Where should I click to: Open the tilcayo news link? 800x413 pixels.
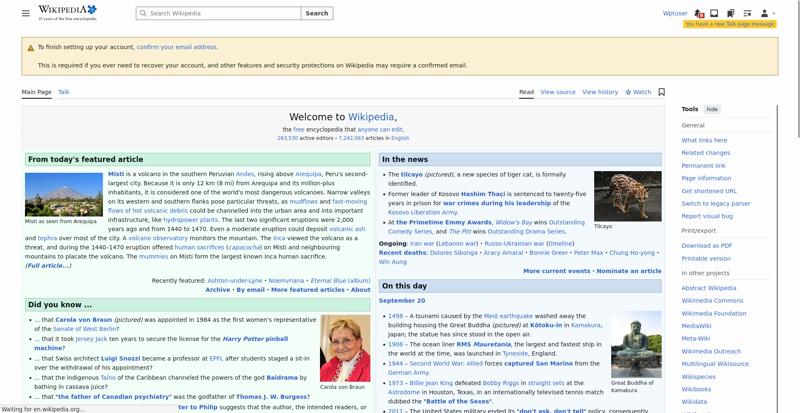(411, 175)
